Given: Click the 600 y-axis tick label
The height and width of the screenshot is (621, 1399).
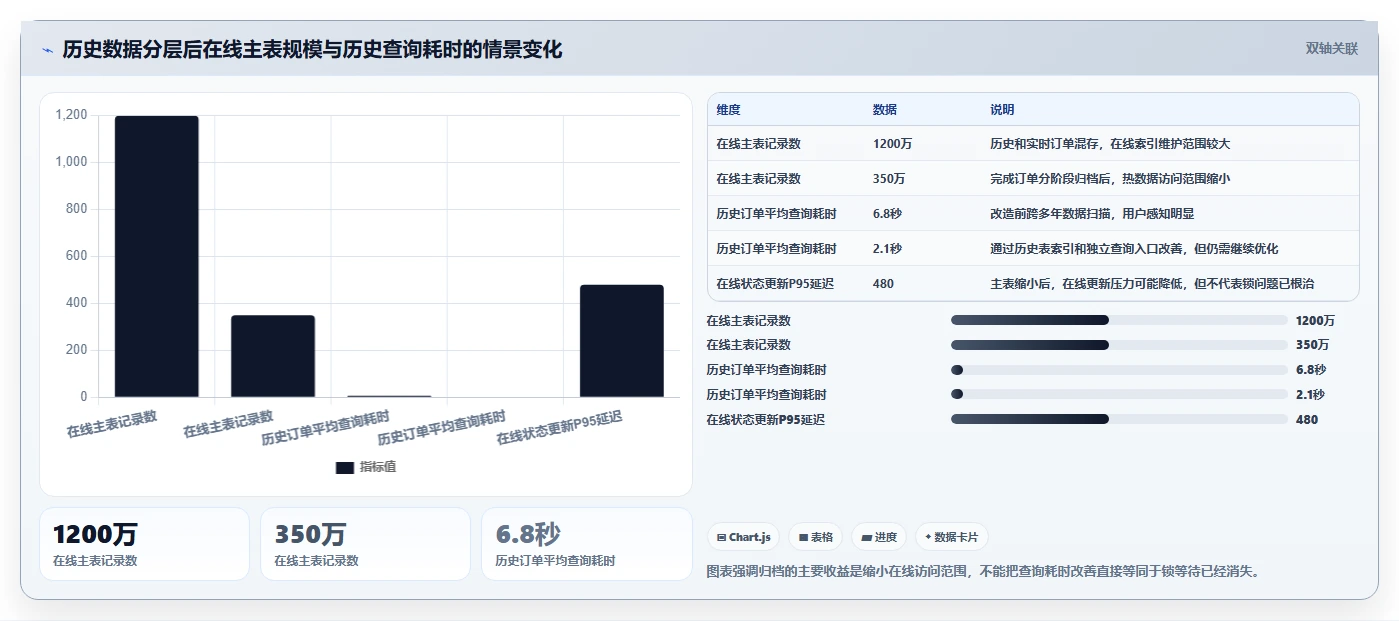Looking at the screenshot, I should [x=77, y=256].
